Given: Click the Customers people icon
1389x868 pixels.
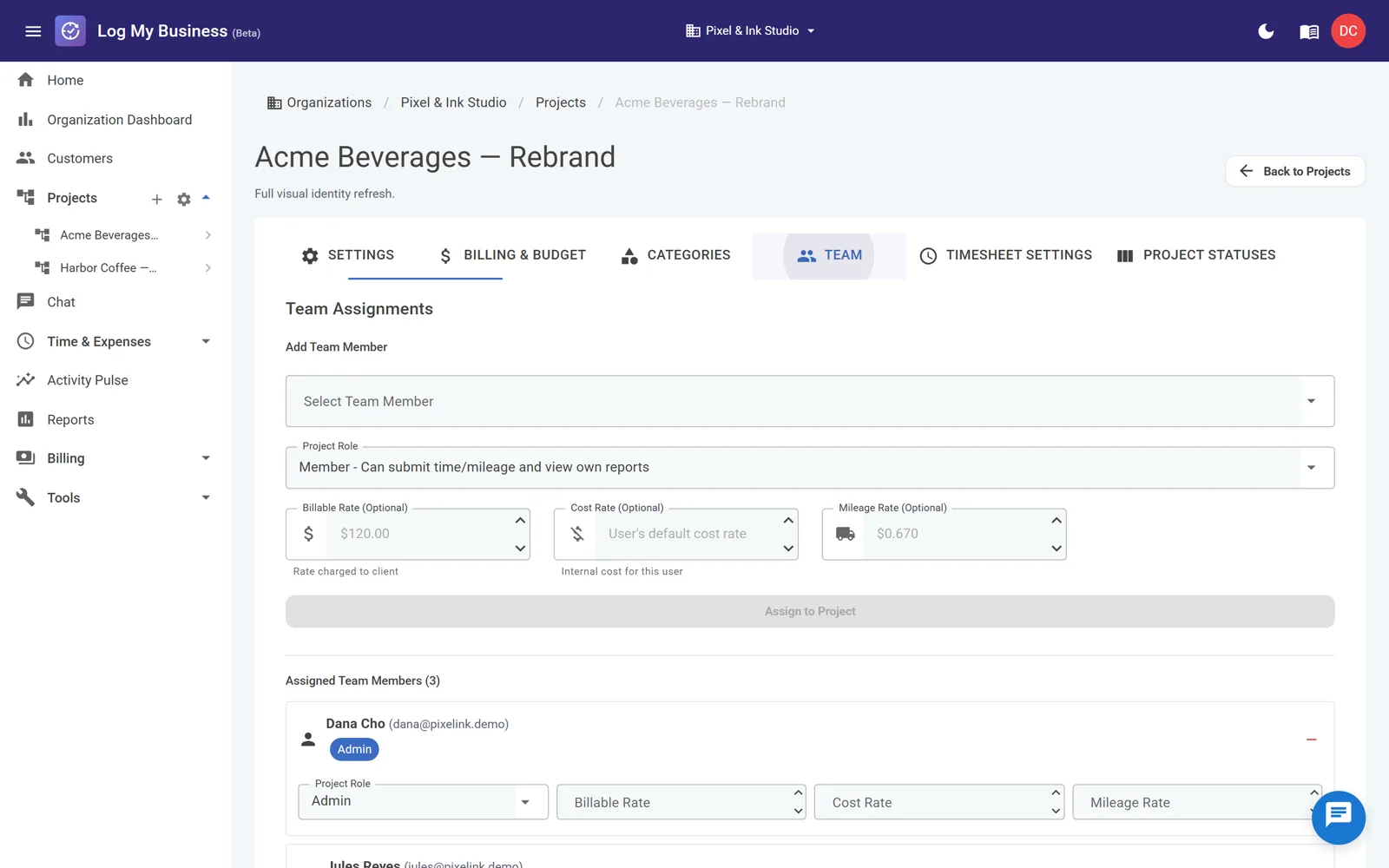Looking at the screenshot, I should (26, 158).
